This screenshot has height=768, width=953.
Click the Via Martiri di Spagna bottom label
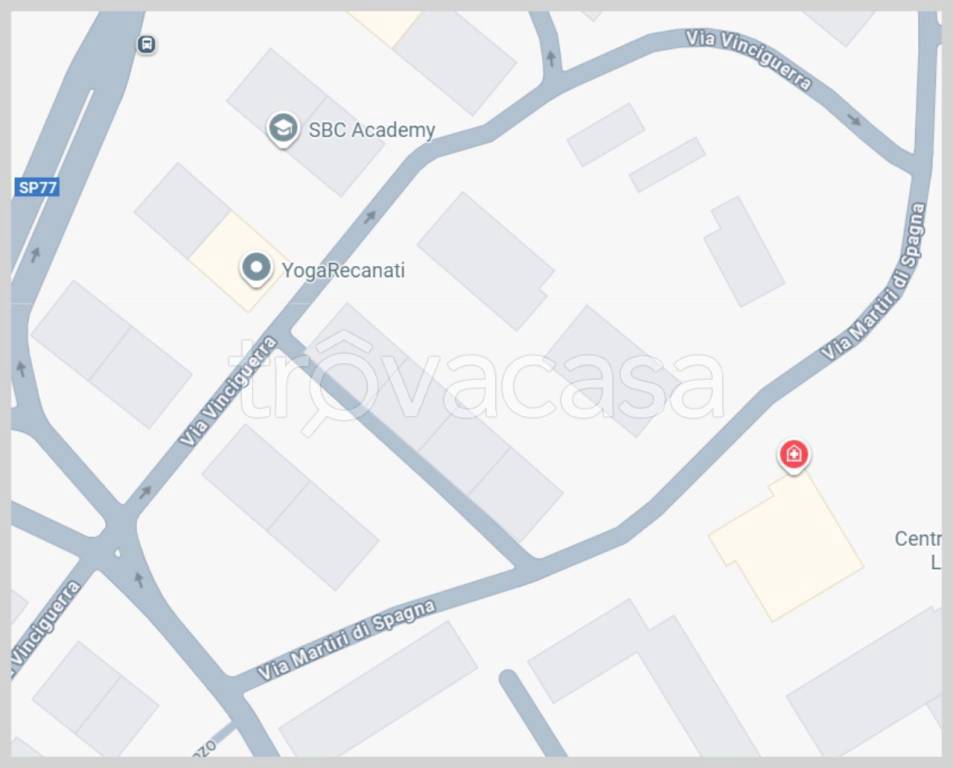[346, 640]
